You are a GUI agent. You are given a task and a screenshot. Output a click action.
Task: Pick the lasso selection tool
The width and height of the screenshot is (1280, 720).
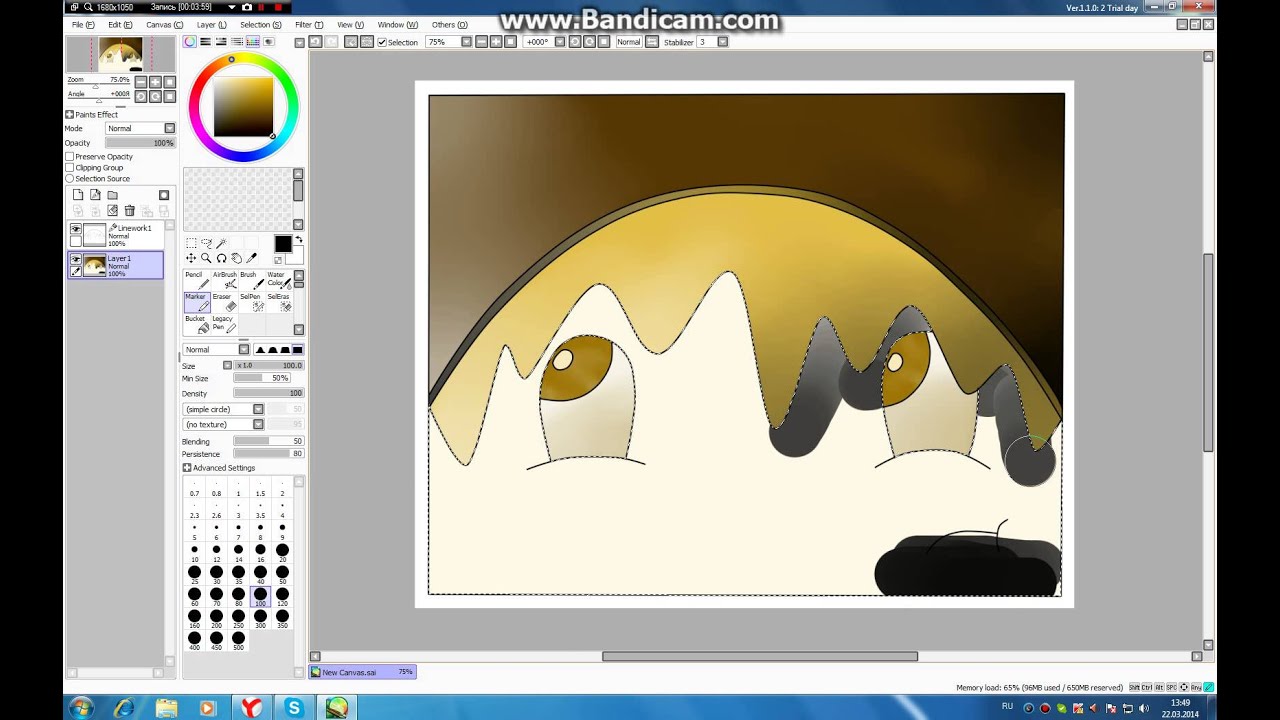pyautogui.click(x=206, y=243)
